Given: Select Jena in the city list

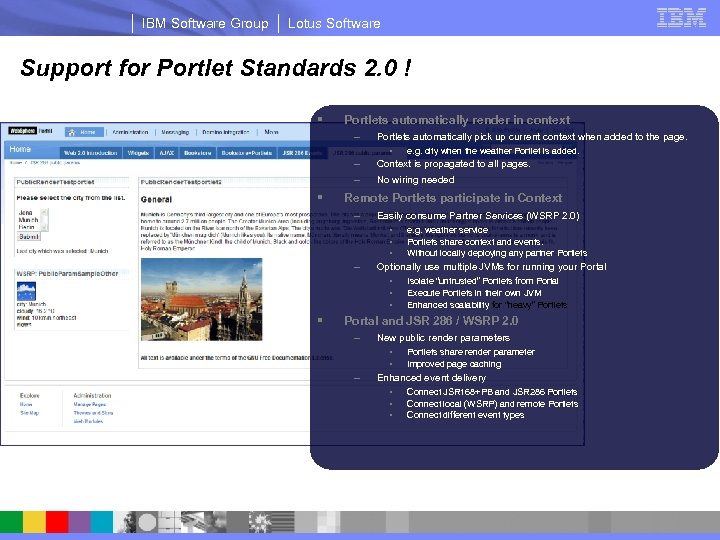Looking at the screenshot, I should coord(26,213).
